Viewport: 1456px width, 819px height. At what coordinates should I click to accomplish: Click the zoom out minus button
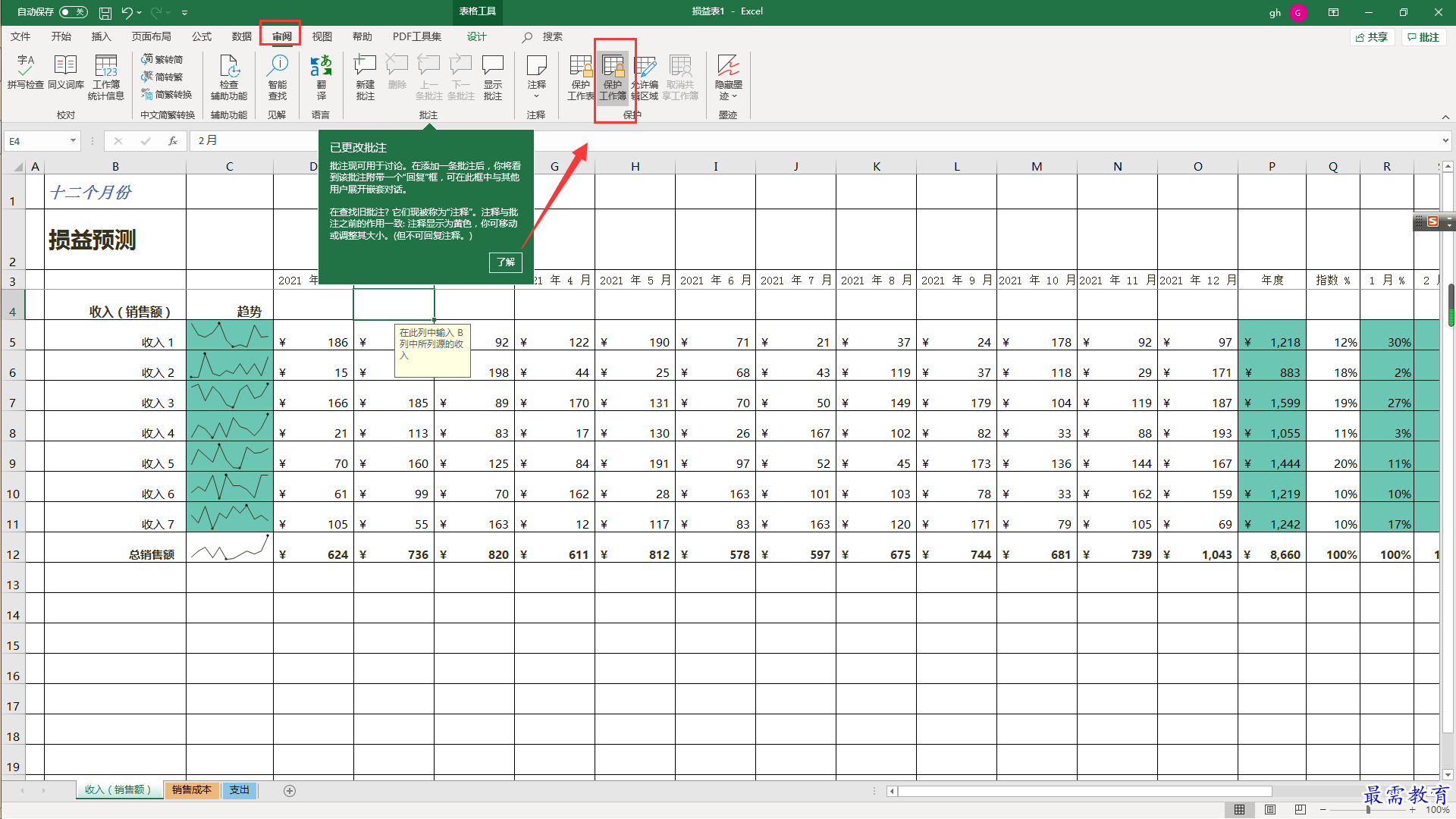[x=1323, y=810]
